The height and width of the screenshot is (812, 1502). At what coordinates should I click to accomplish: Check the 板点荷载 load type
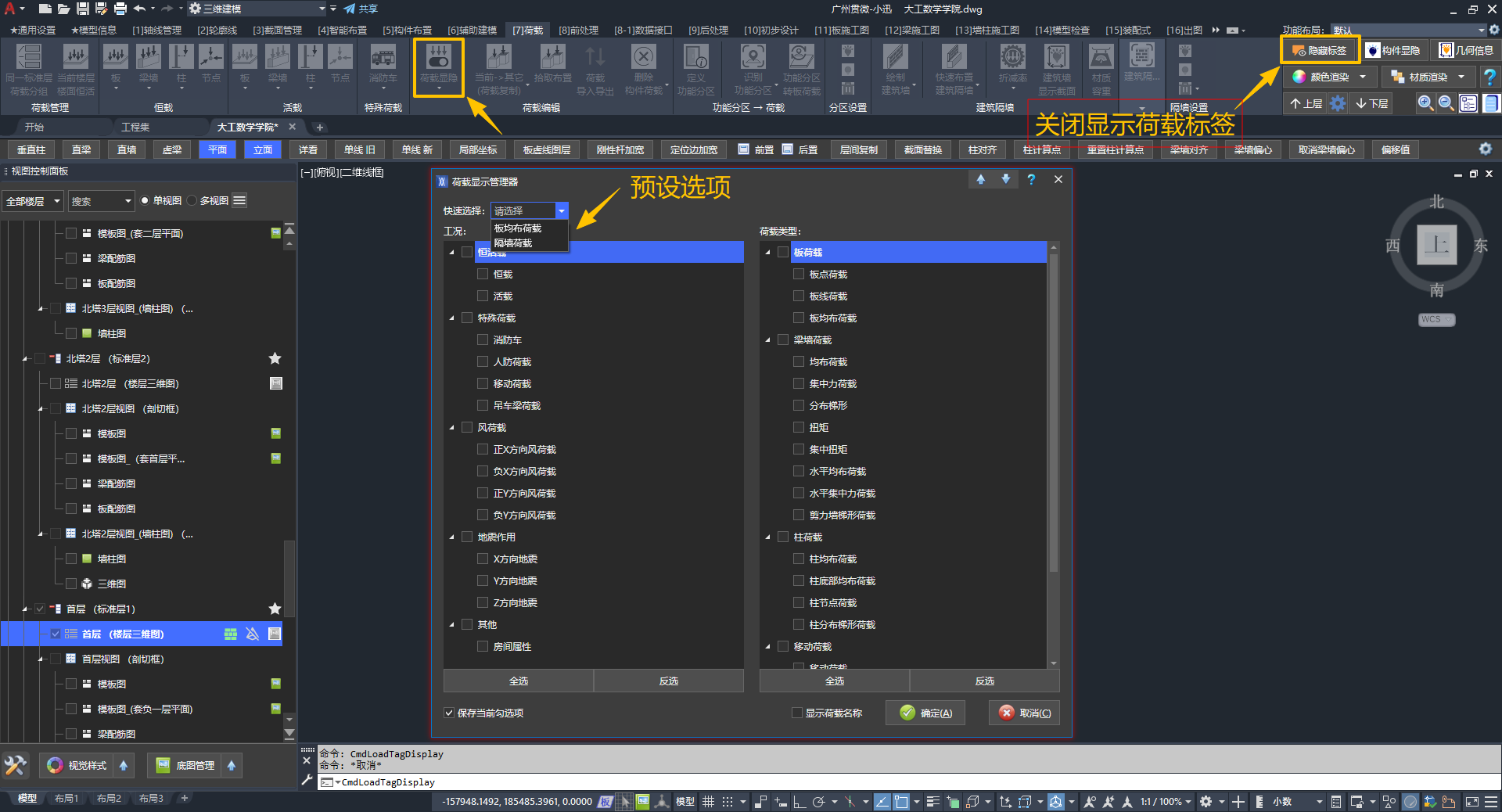click(799, 274)
